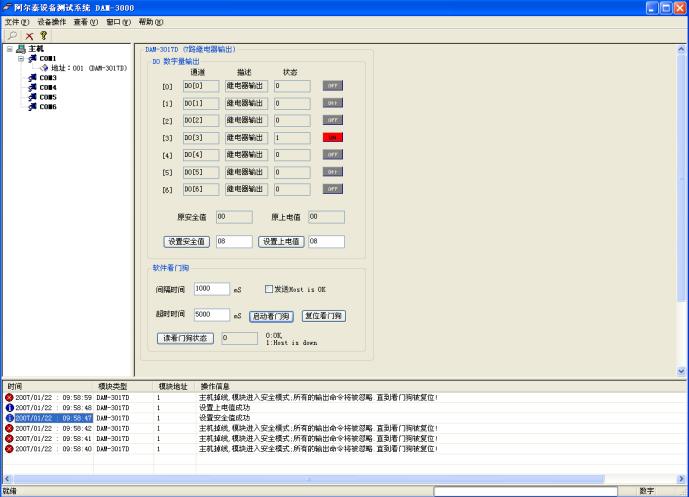Toggle DO[0] relay OFF switch

pyautogui.click(x=332, y=86)
